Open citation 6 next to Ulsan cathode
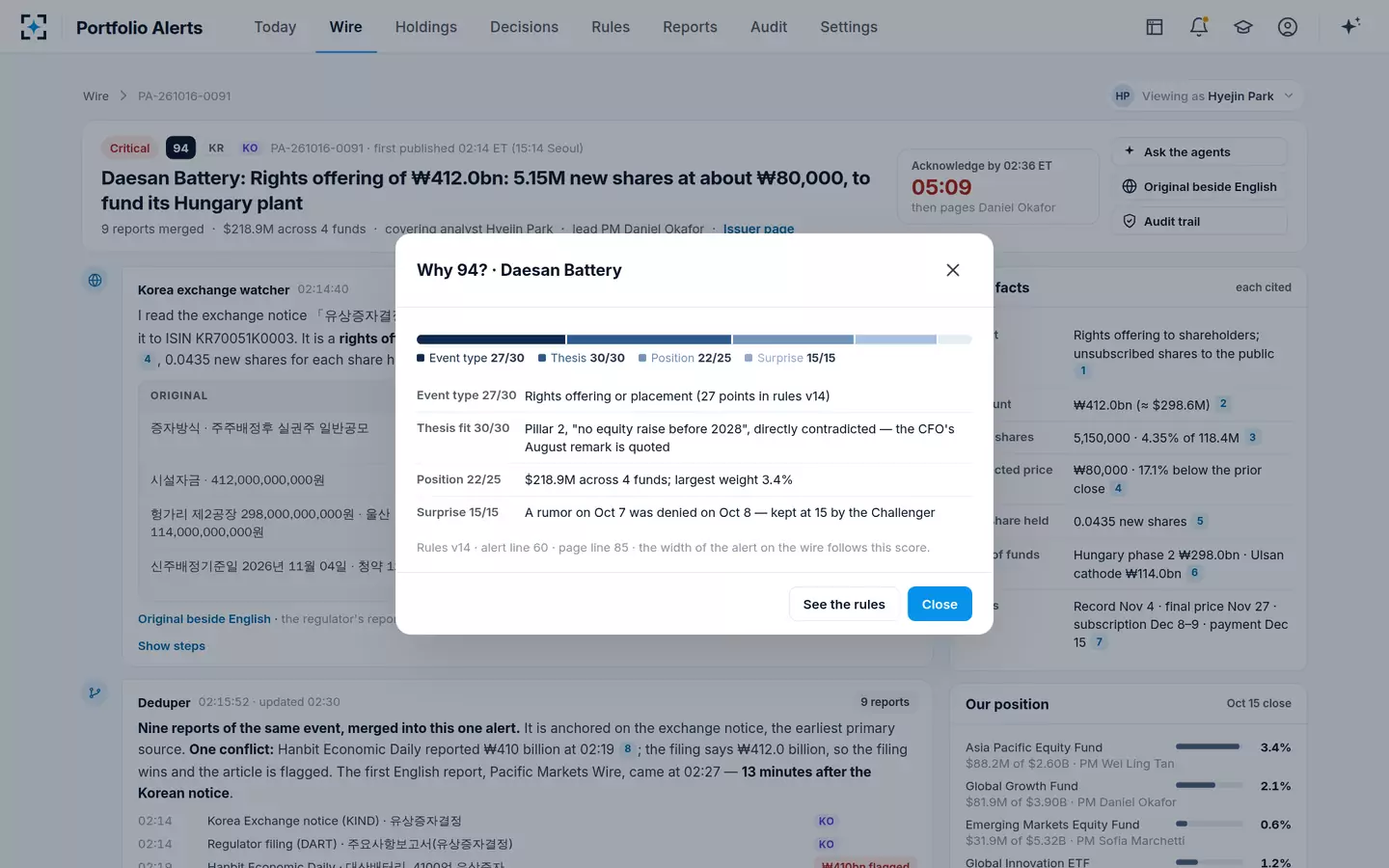Screen dimensions: 1389x868 pyautogui.click(x=1194, y=573)
